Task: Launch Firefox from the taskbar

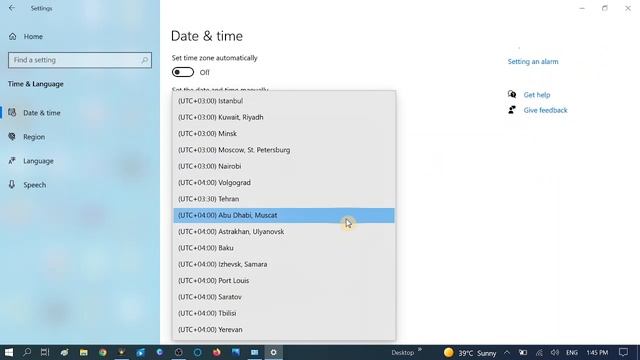Action: (216, 352)
